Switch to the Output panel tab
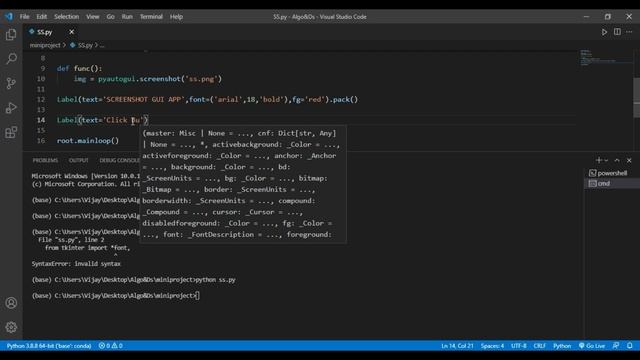The width and height of the screenshot is (640, 360). pos(79,160)
